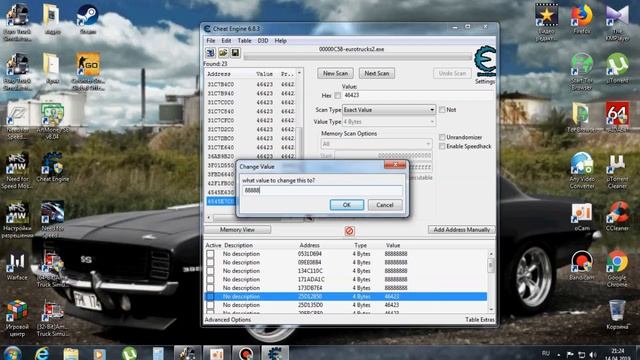This screenshot has width=640, height=360.
Task: Click the save floppy disk toolbar icon
Action: pos(235,53)
